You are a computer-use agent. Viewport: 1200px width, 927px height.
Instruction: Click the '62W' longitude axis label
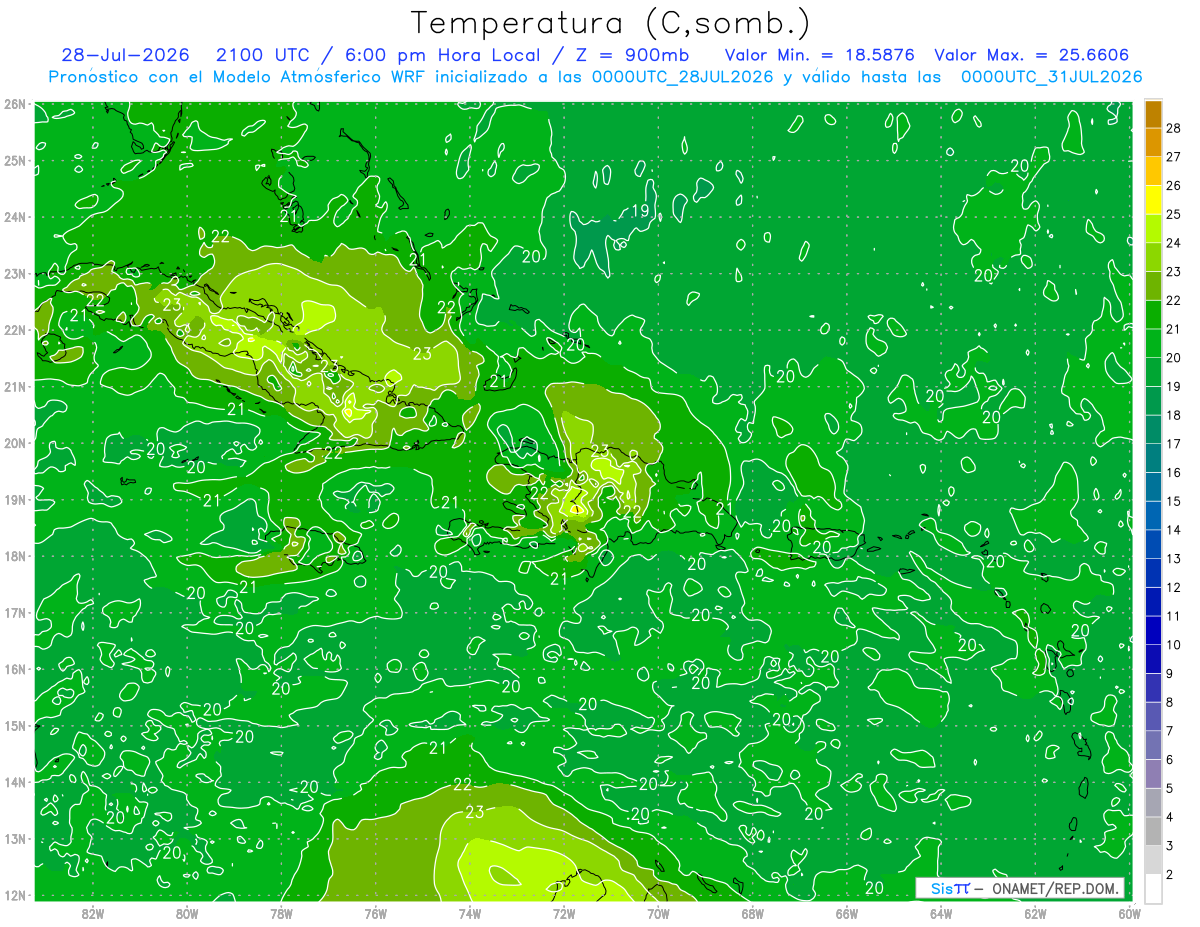click(1034, 913)
